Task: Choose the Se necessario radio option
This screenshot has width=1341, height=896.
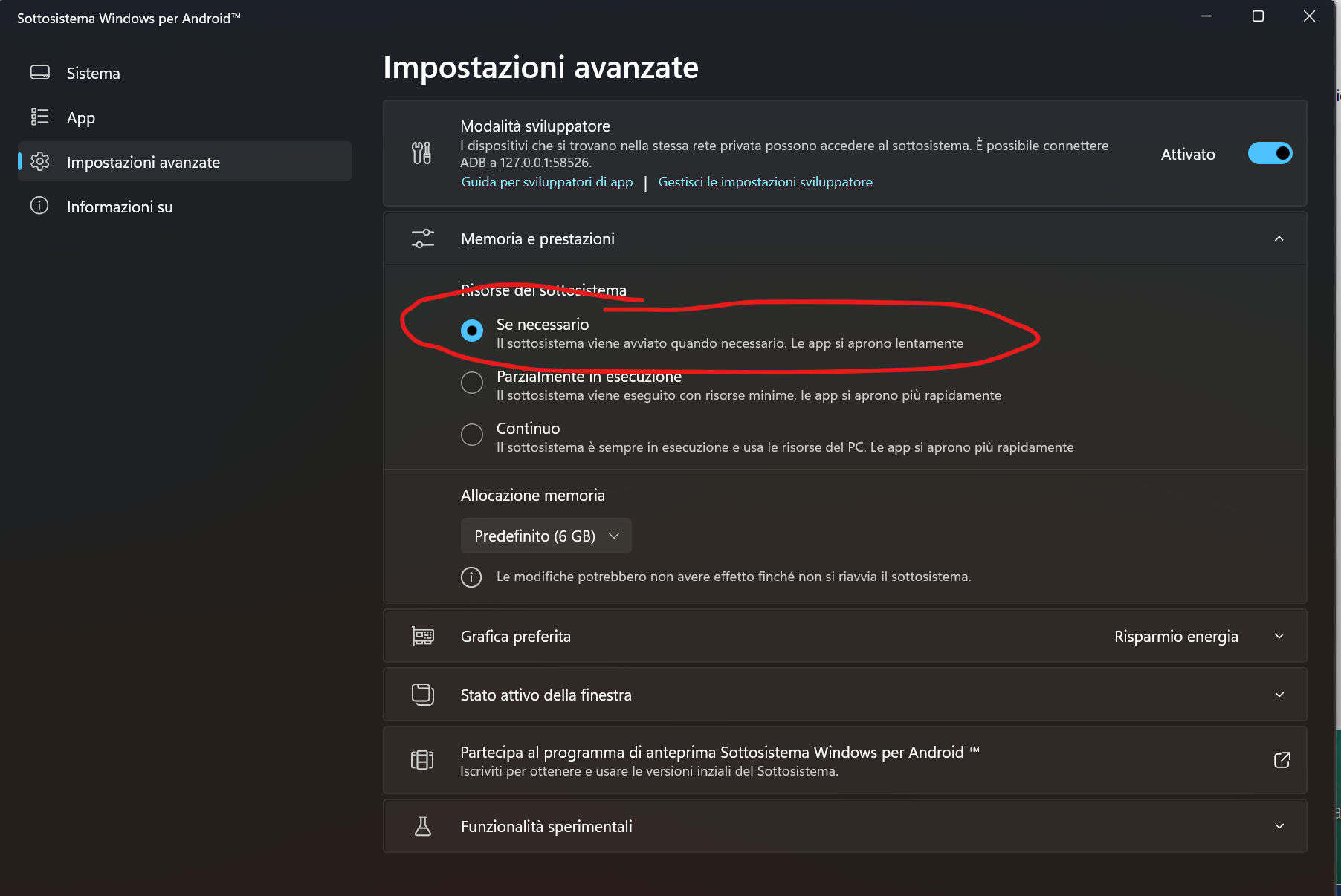Action: pos(472,331)
